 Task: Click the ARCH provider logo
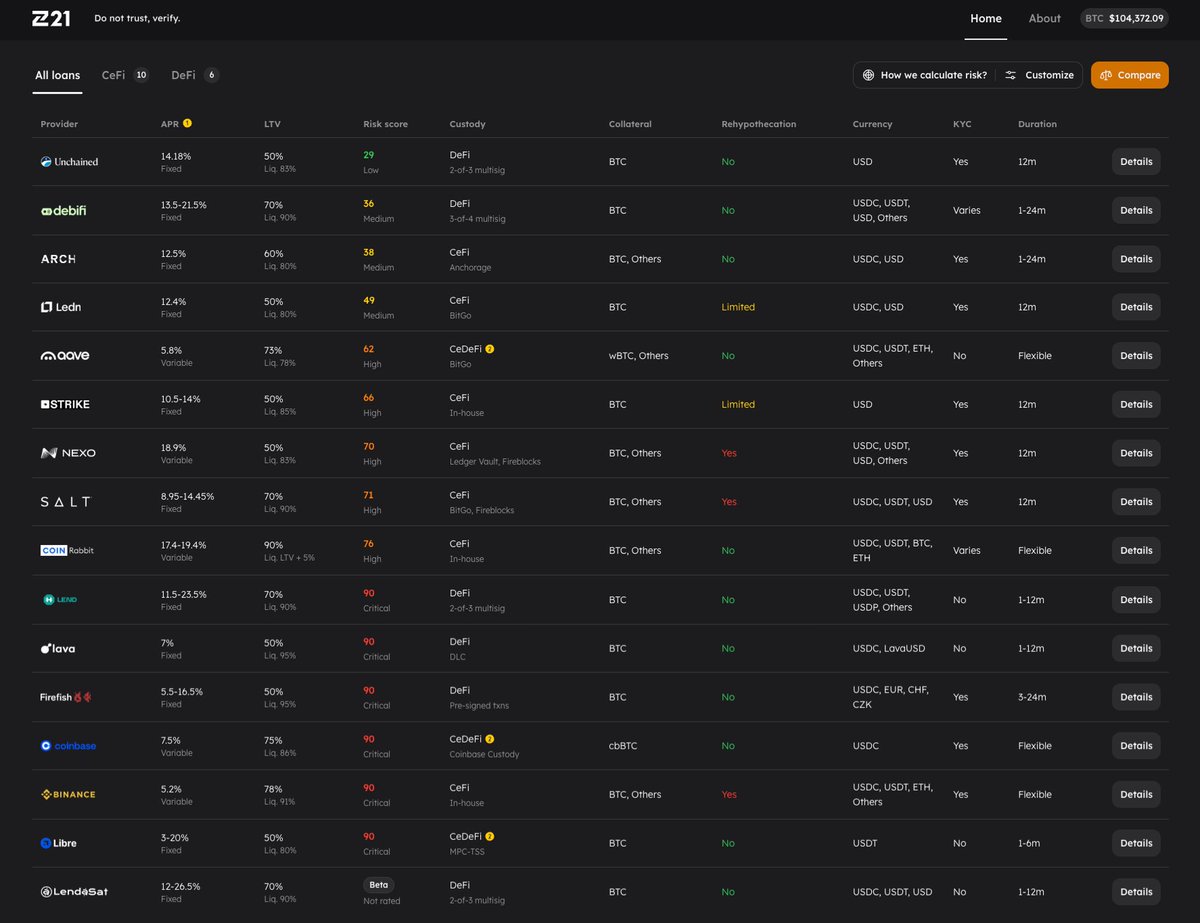pyautogui.click(x=58, y=259)
